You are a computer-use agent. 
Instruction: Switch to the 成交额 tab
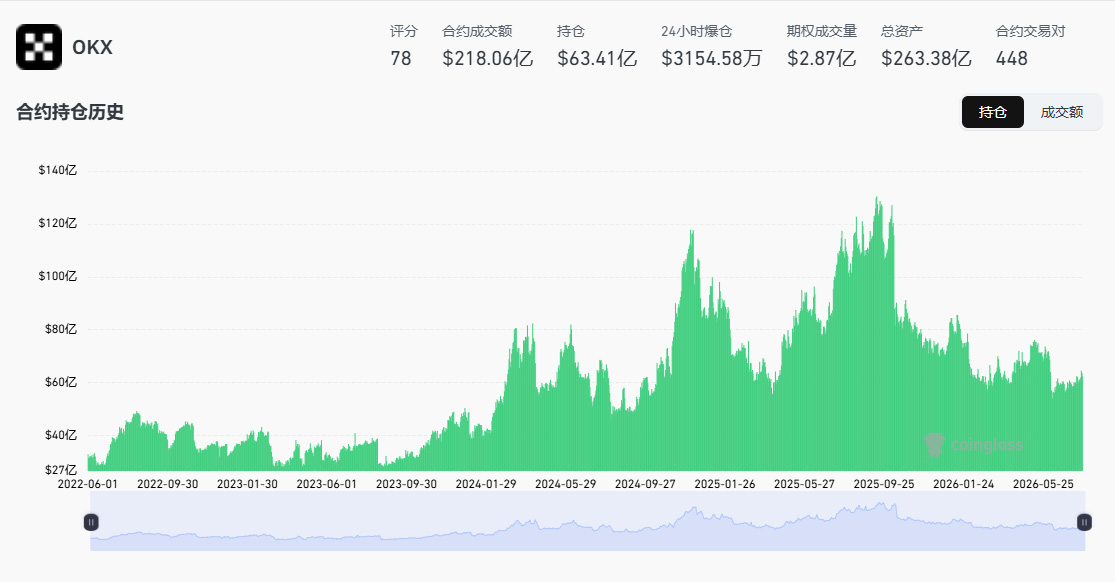pyautogui.click(x=1062, y=112)
